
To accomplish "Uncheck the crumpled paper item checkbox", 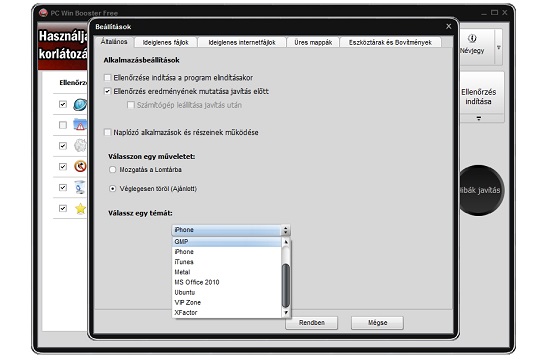I will coord(63,146).
